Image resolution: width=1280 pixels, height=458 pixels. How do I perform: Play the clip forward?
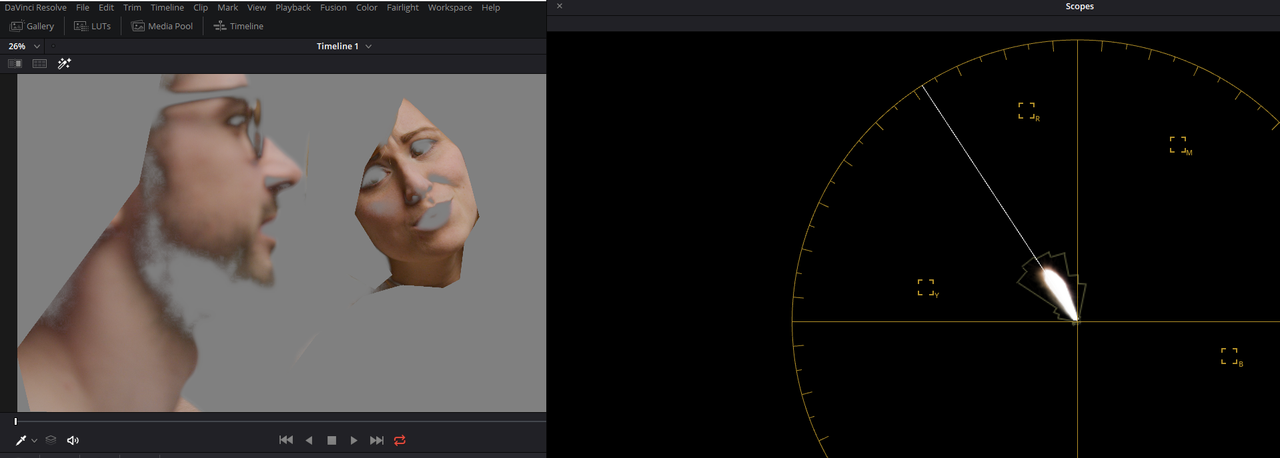point(354,440)
